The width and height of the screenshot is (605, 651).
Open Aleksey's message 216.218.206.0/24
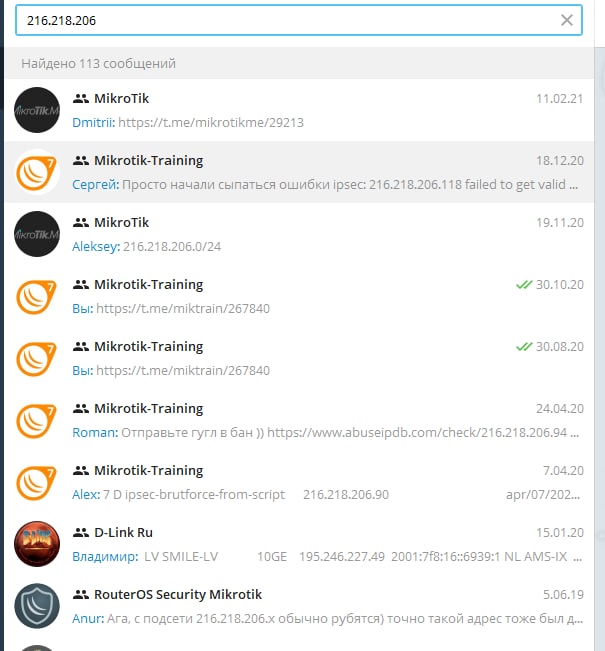click(299, 234)
